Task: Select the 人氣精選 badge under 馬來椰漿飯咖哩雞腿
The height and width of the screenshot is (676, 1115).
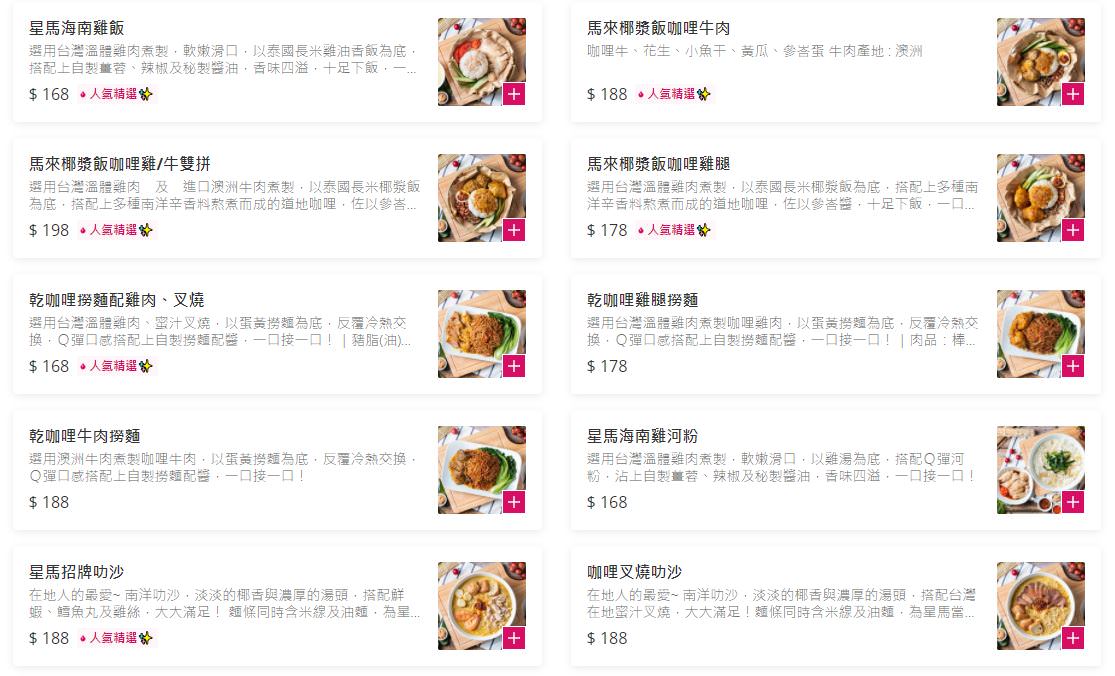Action: pyautogui.click(x=674, y=230)
